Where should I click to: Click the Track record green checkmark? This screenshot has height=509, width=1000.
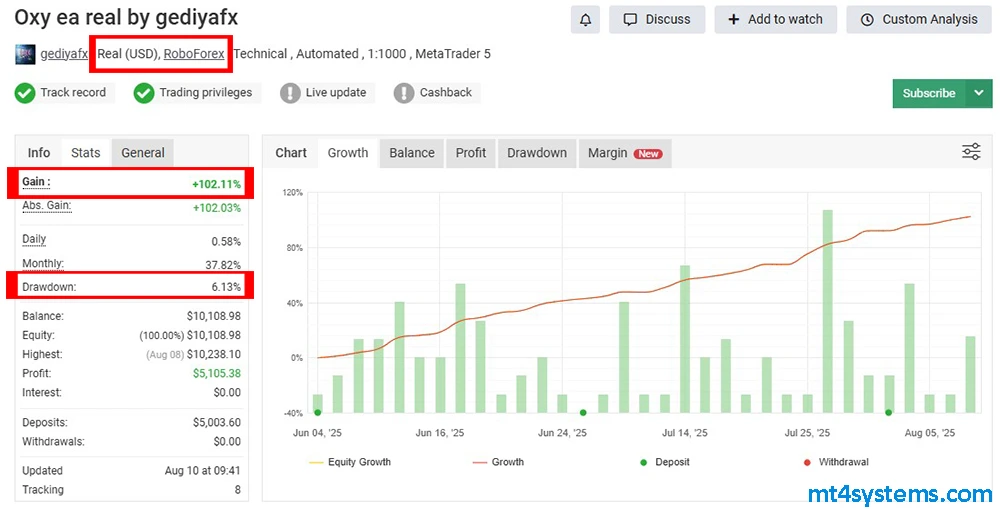pyautogui.click(x=25, y=93)
